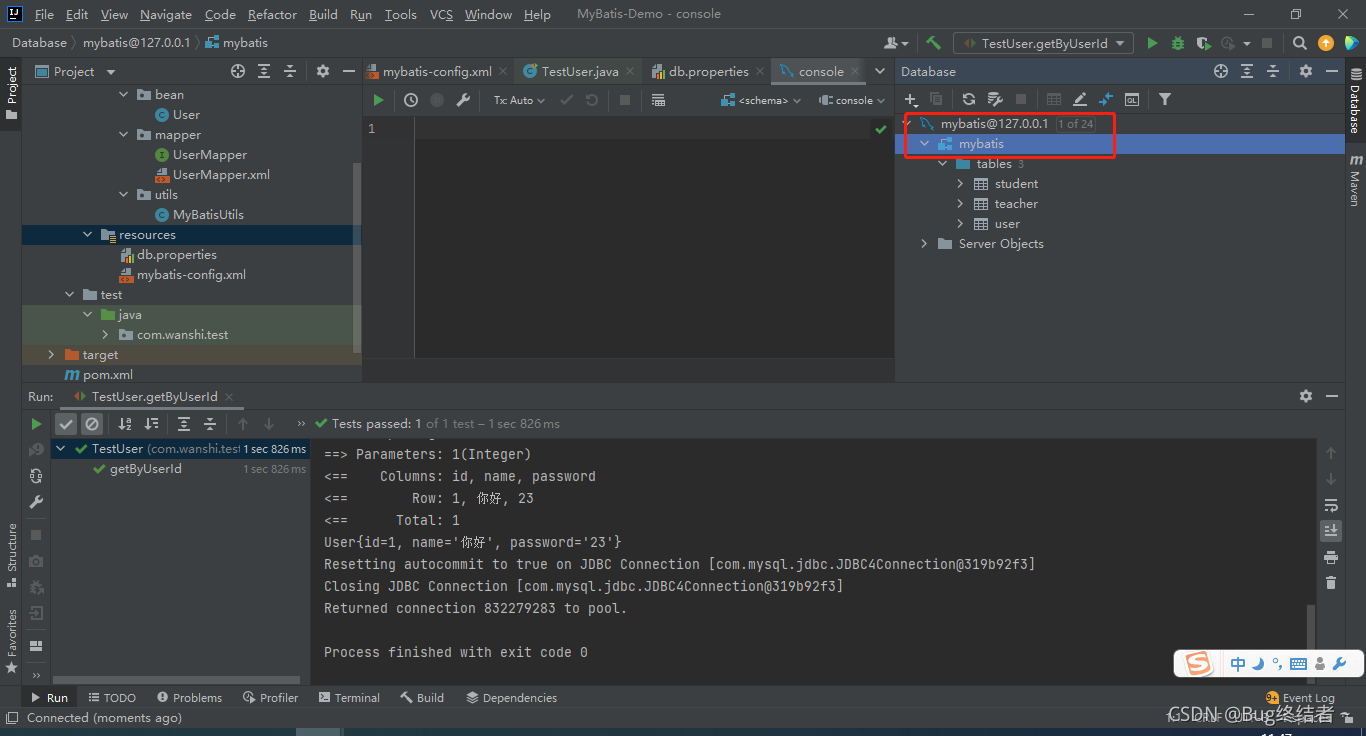Viewport: 1366px width, 736px height.
Task: Expand the target folder in Project tree
Action: click(52, 355)
